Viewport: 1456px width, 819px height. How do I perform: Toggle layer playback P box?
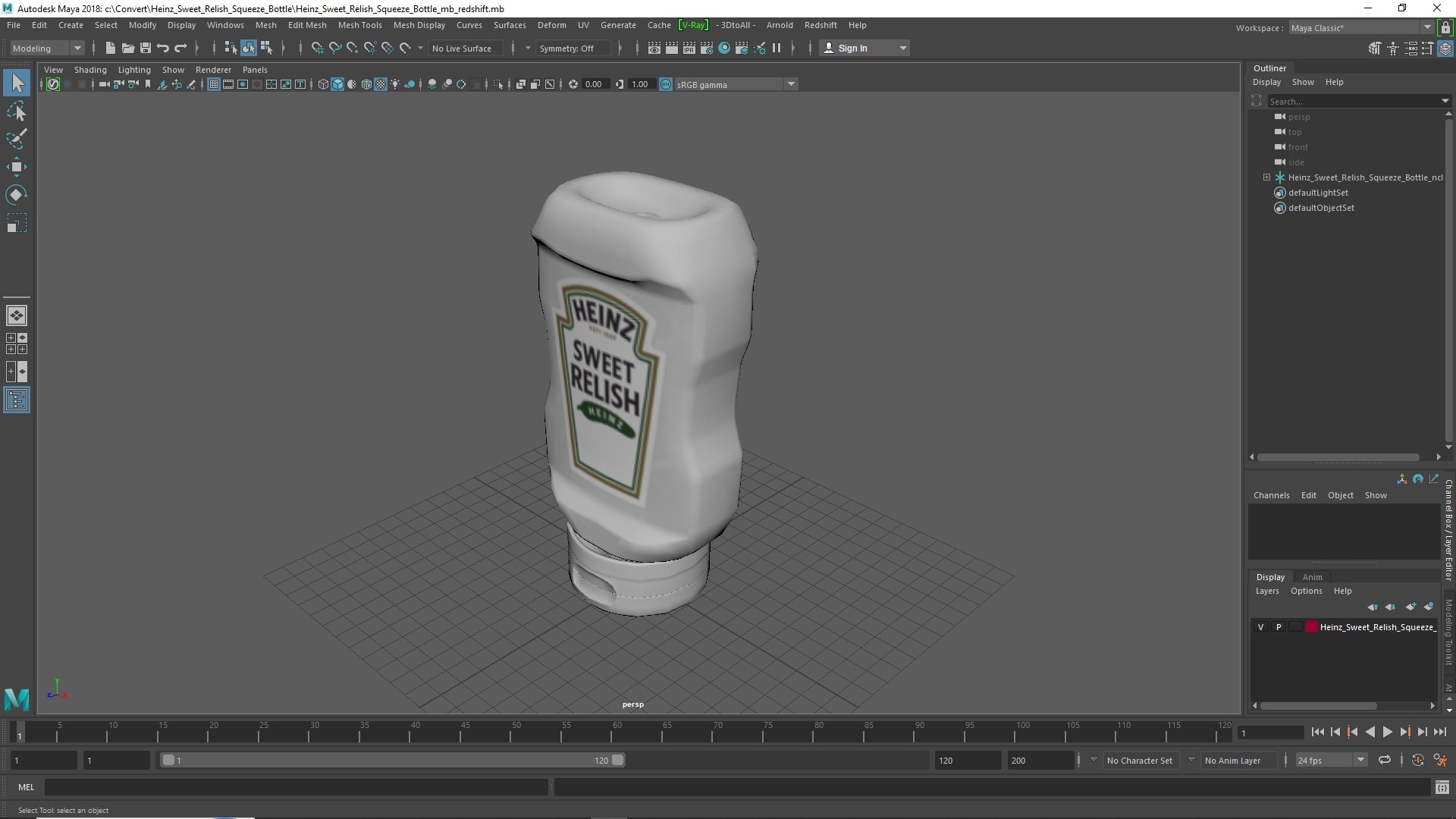click(1279, 627)
